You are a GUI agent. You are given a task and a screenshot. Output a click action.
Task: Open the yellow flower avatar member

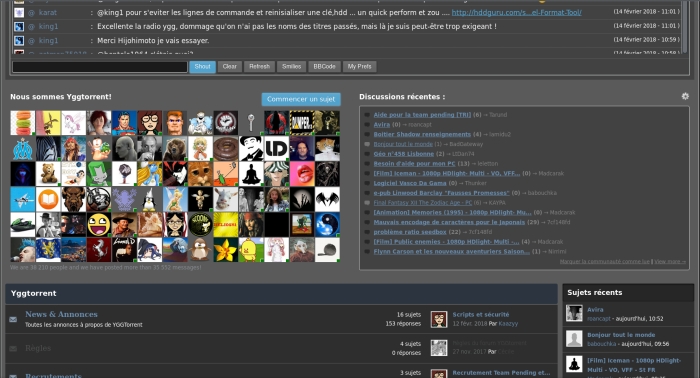coord(225,250)
